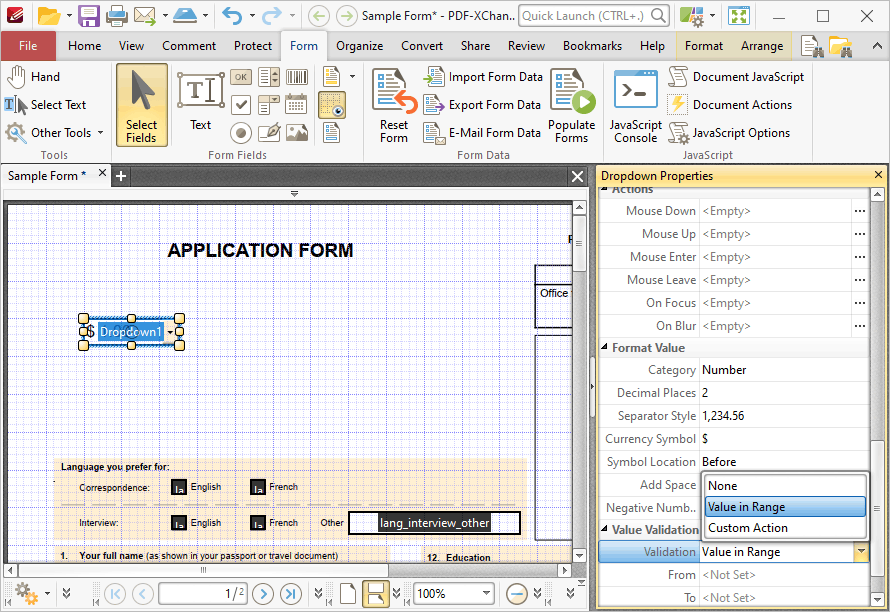The image size is (890, 612).
Task: Switch to the Organize tab
Action: [x=359, y=46]
